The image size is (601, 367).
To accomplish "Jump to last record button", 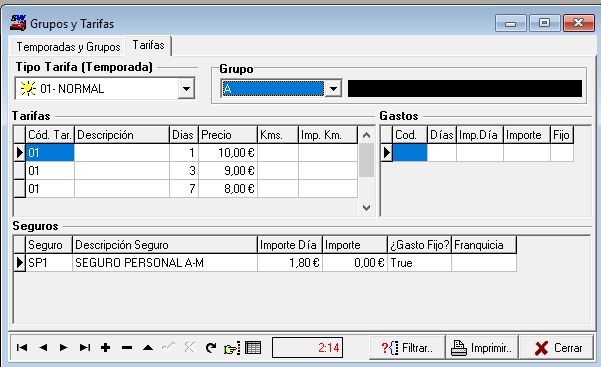I will tap(85, 348).
